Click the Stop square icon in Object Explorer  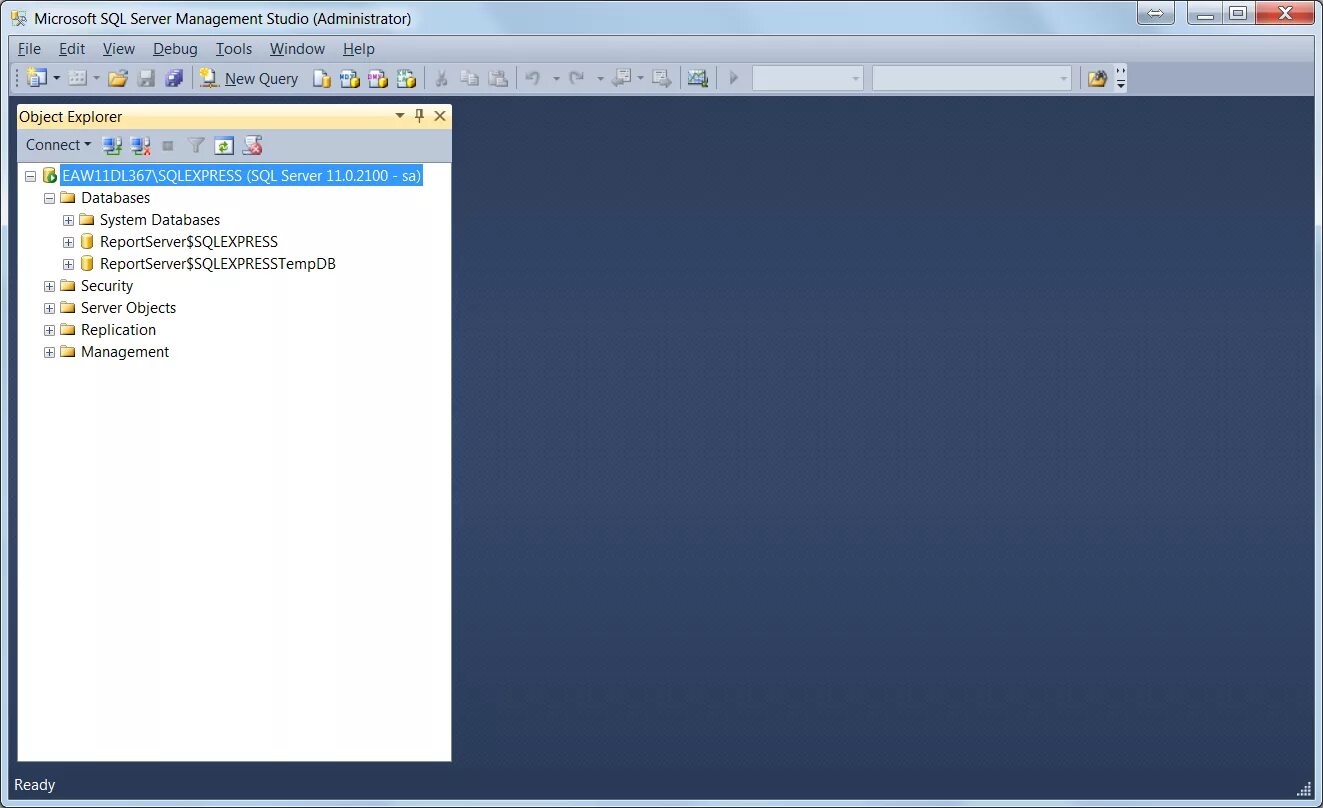click(168, 146)
